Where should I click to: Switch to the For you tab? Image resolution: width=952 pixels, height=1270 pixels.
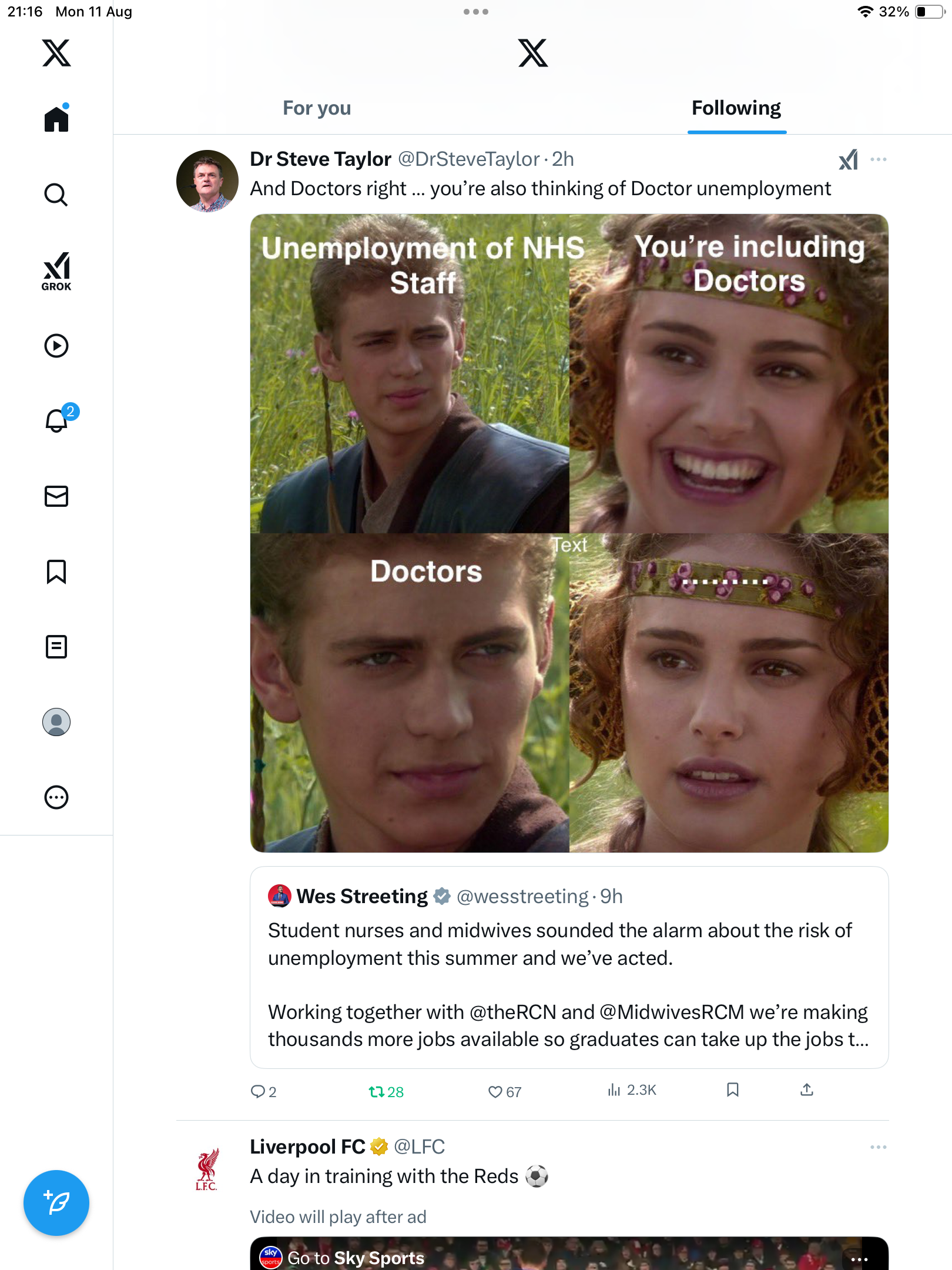click(x=317, y=108)
